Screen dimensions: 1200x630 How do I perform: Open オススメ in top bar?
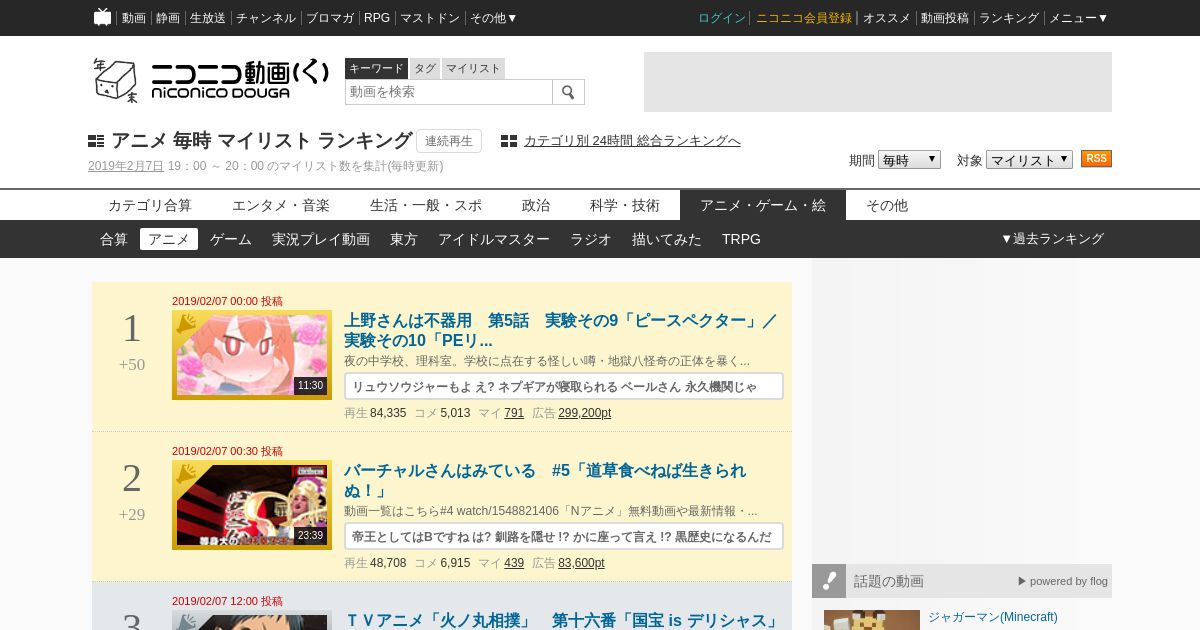887,18
